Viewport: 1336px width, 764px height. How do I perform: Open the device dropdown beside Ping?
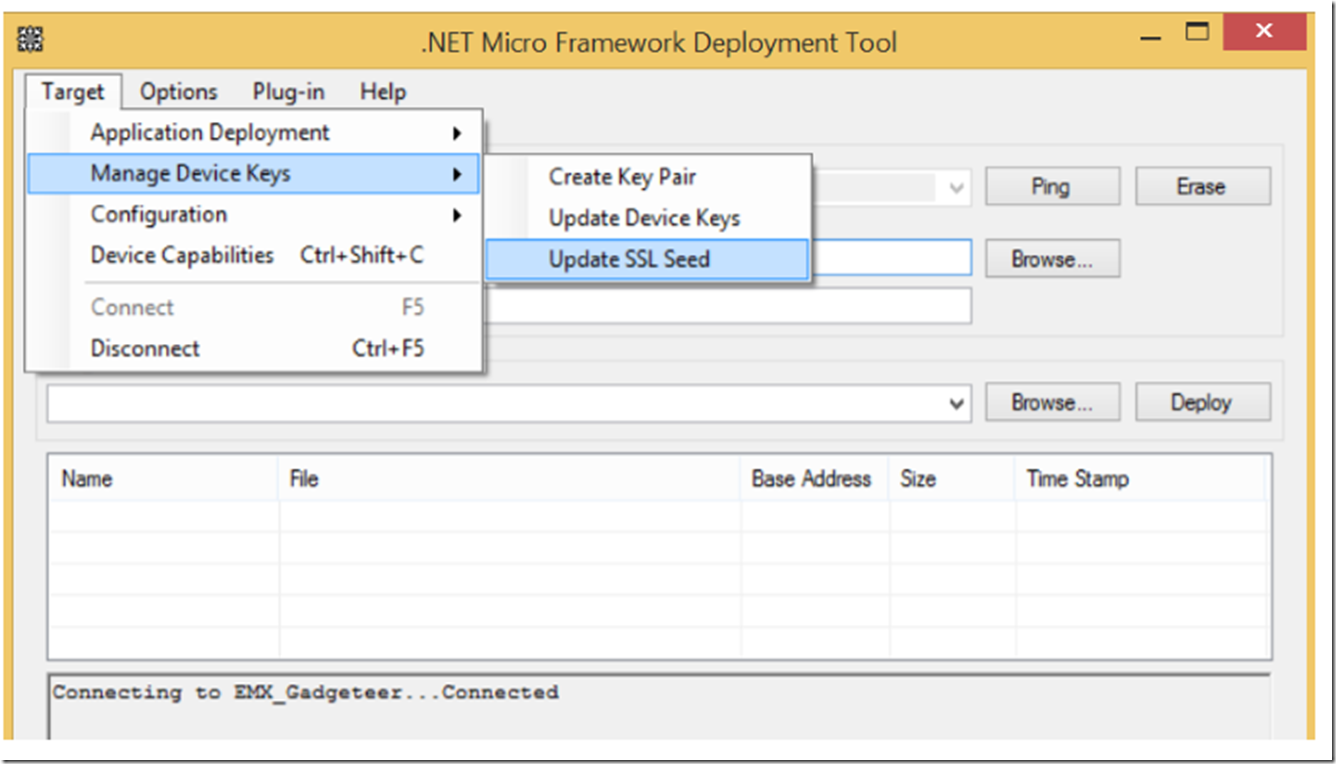(x=957, y=187)
